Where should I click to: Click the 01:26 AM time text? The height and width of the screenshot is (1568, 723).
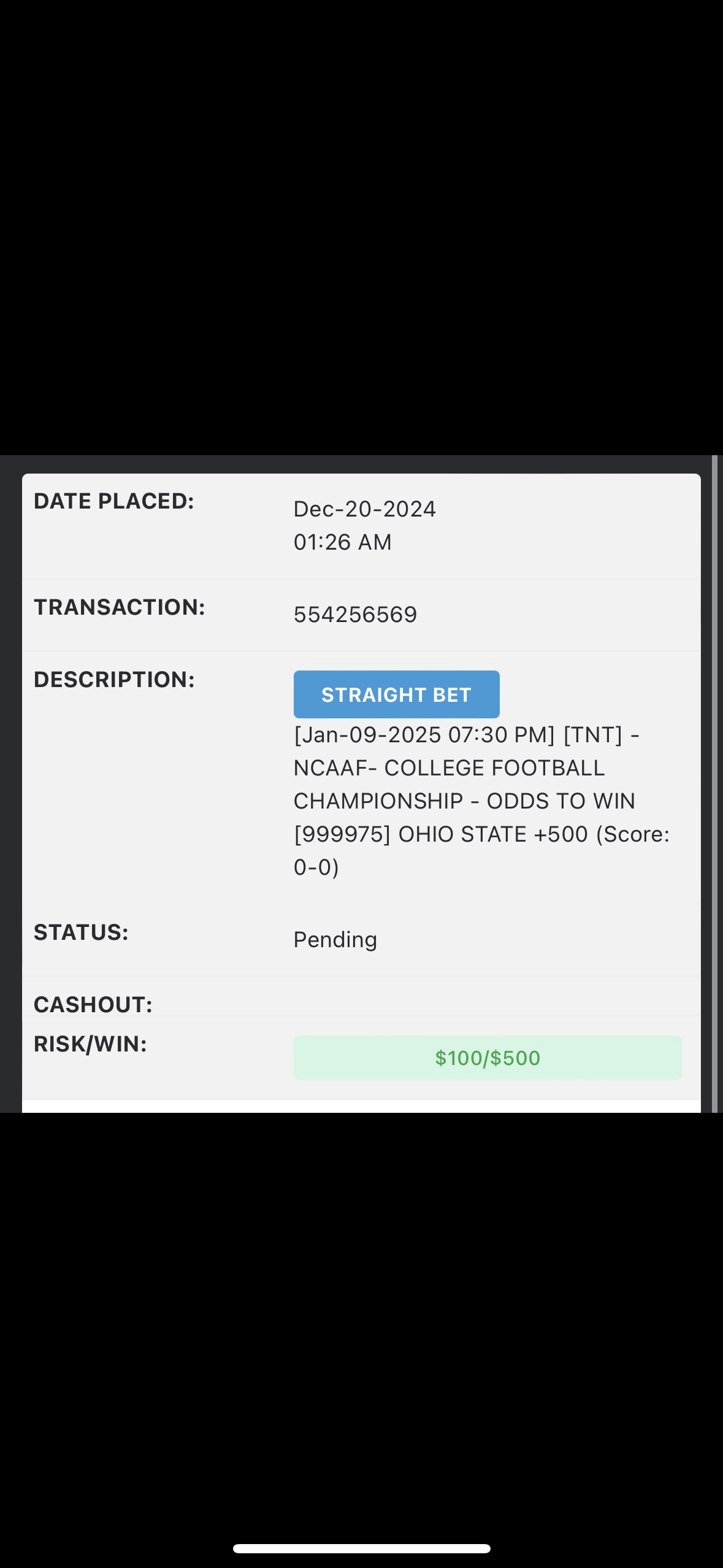pyautogui.click(x=342, y=542)
